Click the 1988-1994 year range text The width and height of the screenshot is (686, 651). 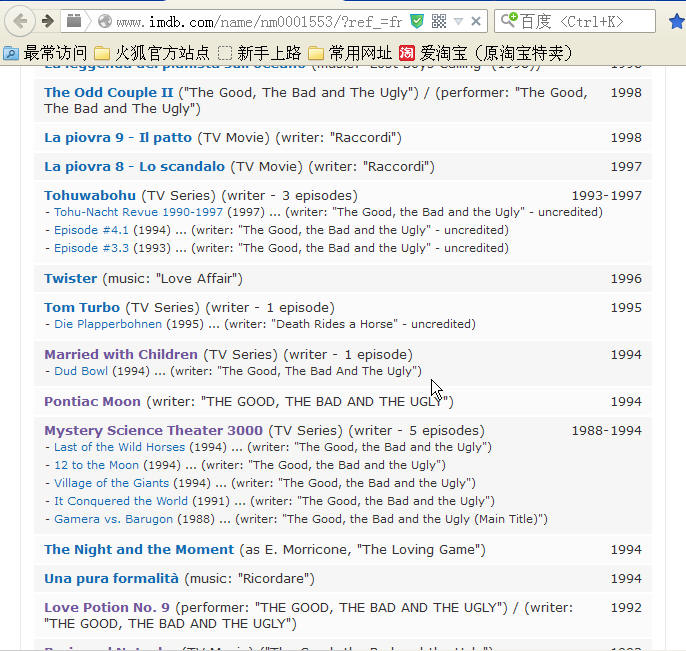tap(606, 430)
